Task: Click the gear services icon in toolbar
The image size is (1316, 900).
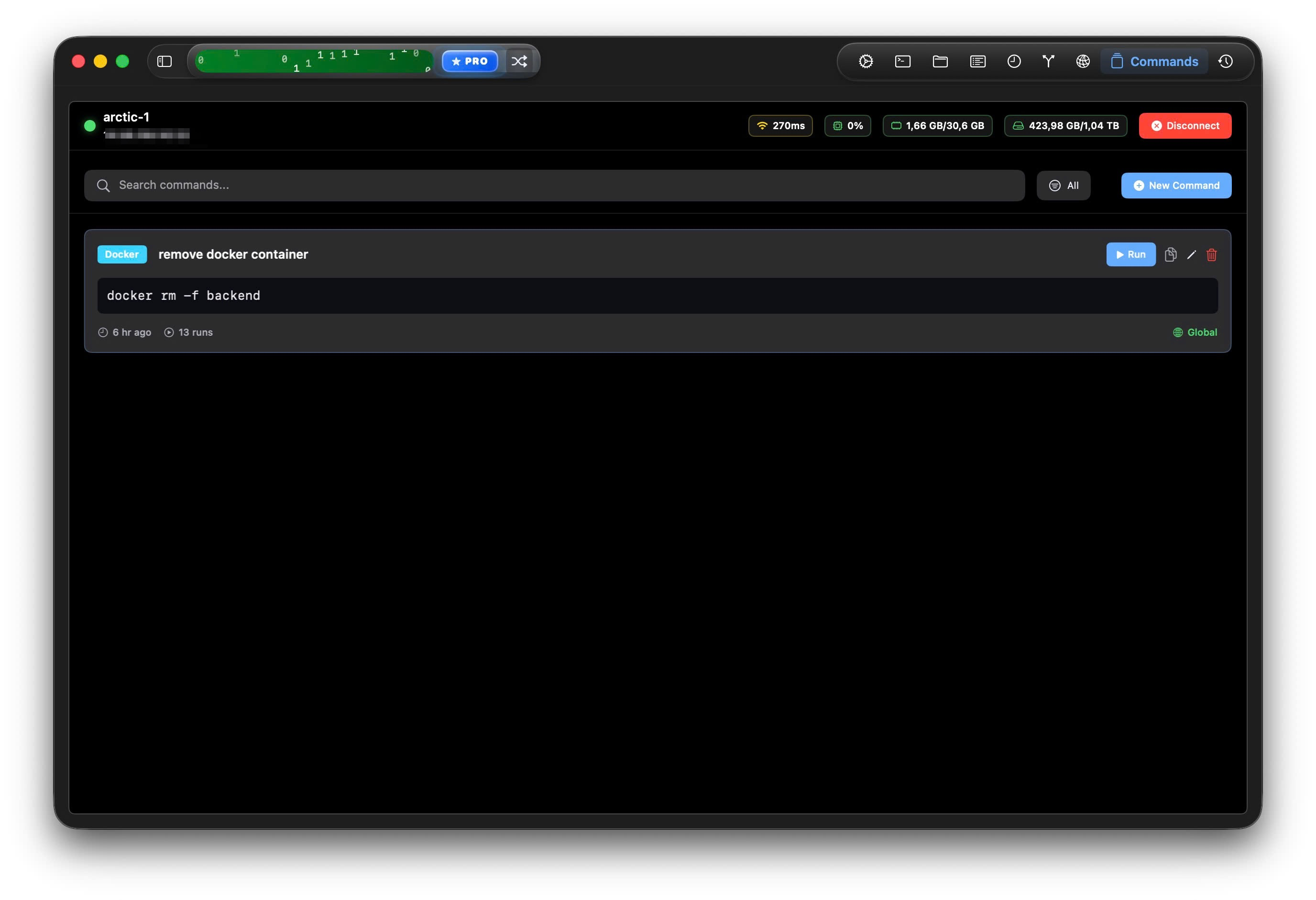Action: pyautogui.click(x=865, y=61)
